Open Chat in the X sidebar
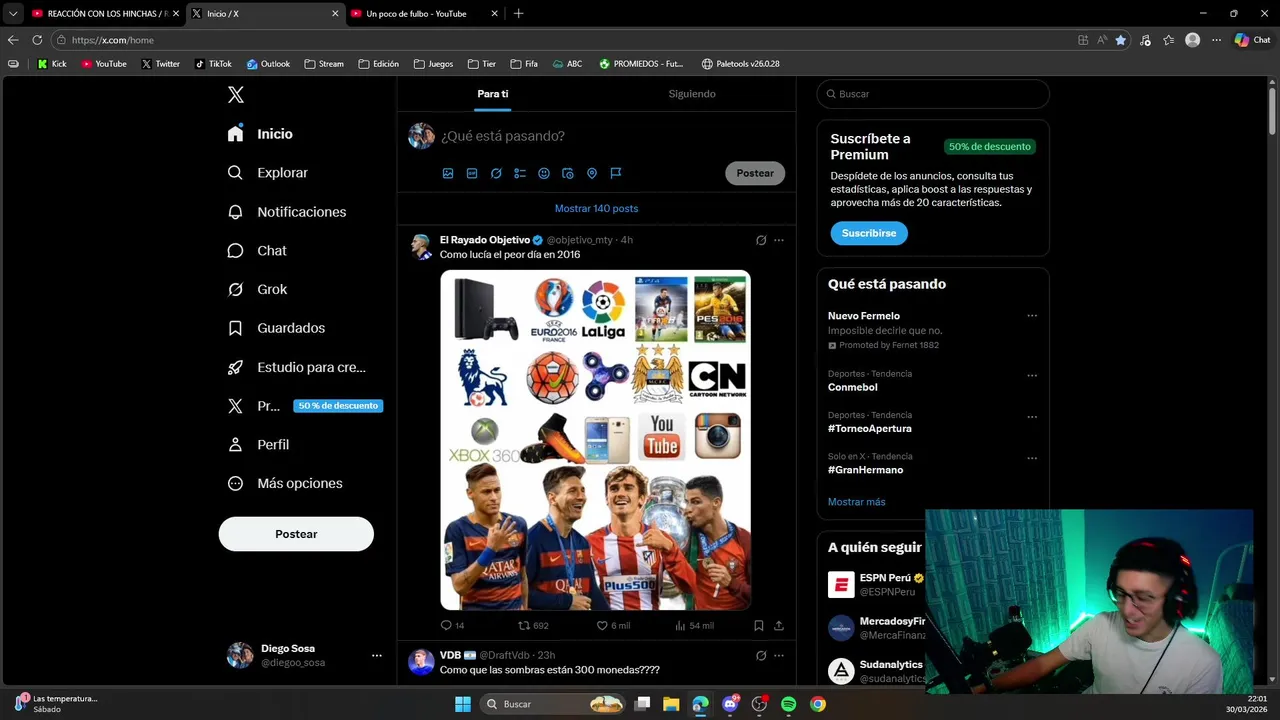 pyautogui.click(x=257, y=251)
